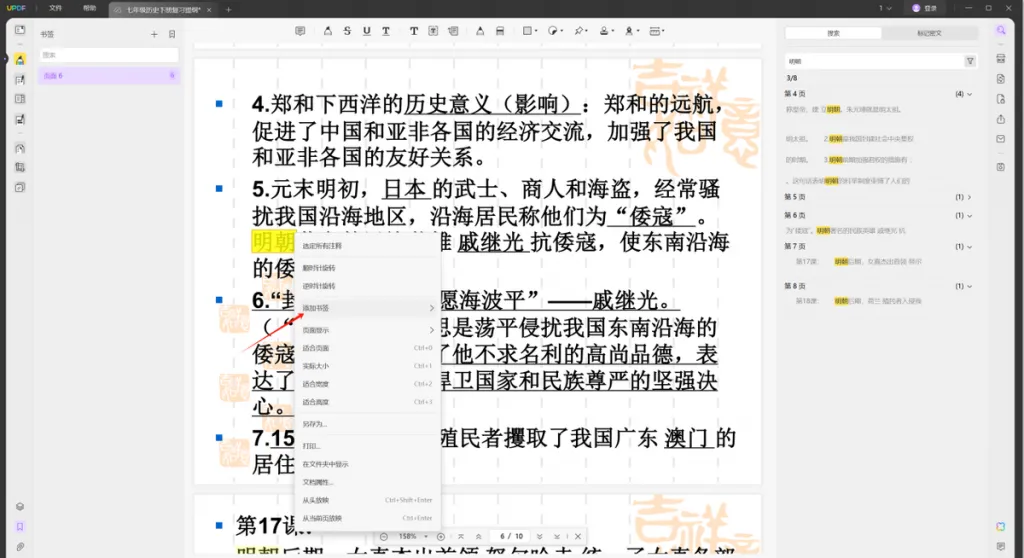The image size is (1024, 558).
Task: Open the bookmark panel icon at bottom left
Action: (x=20, y=527)
